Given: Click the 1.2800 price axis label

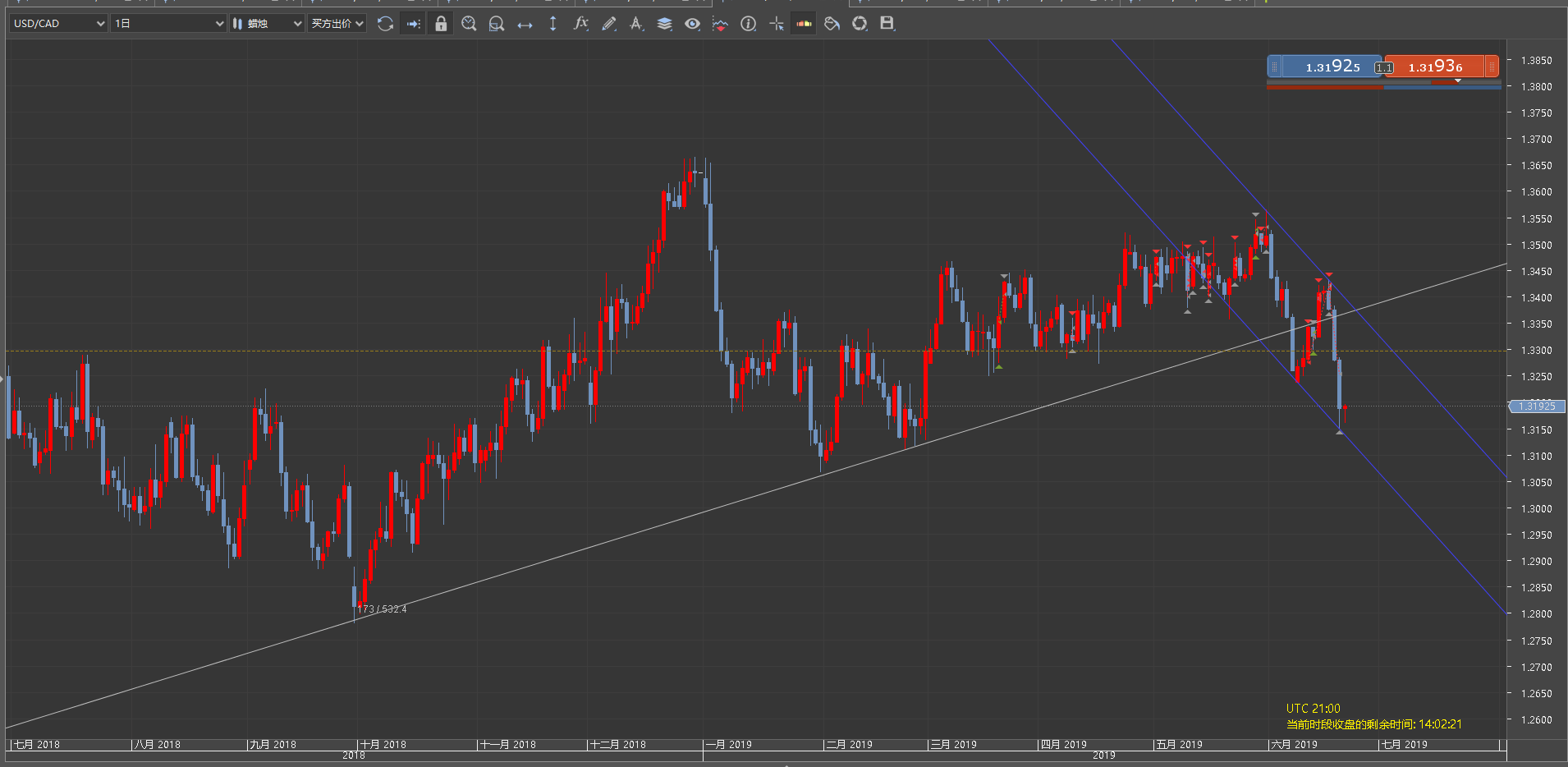Looking at the screenshot, I should (x=1536, y=614).
